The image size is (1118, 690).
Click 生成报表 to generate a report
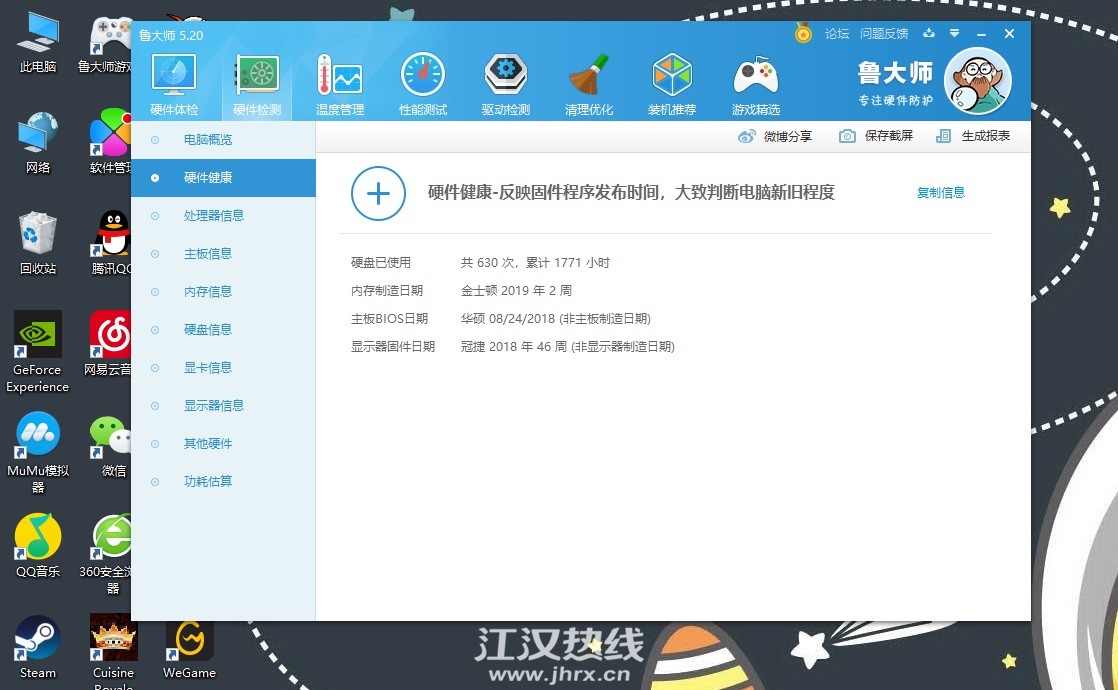(973, 136)
